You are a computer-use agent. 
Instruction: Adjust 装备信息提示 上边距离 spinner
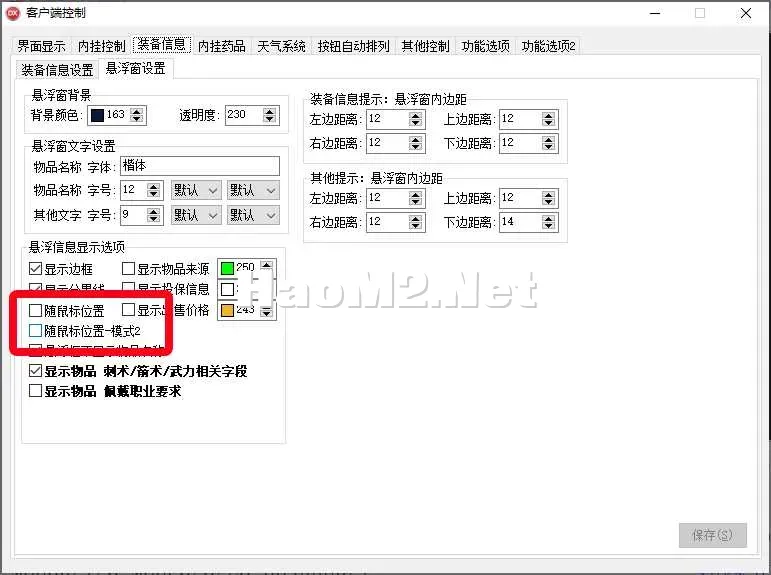pos(548,119)
